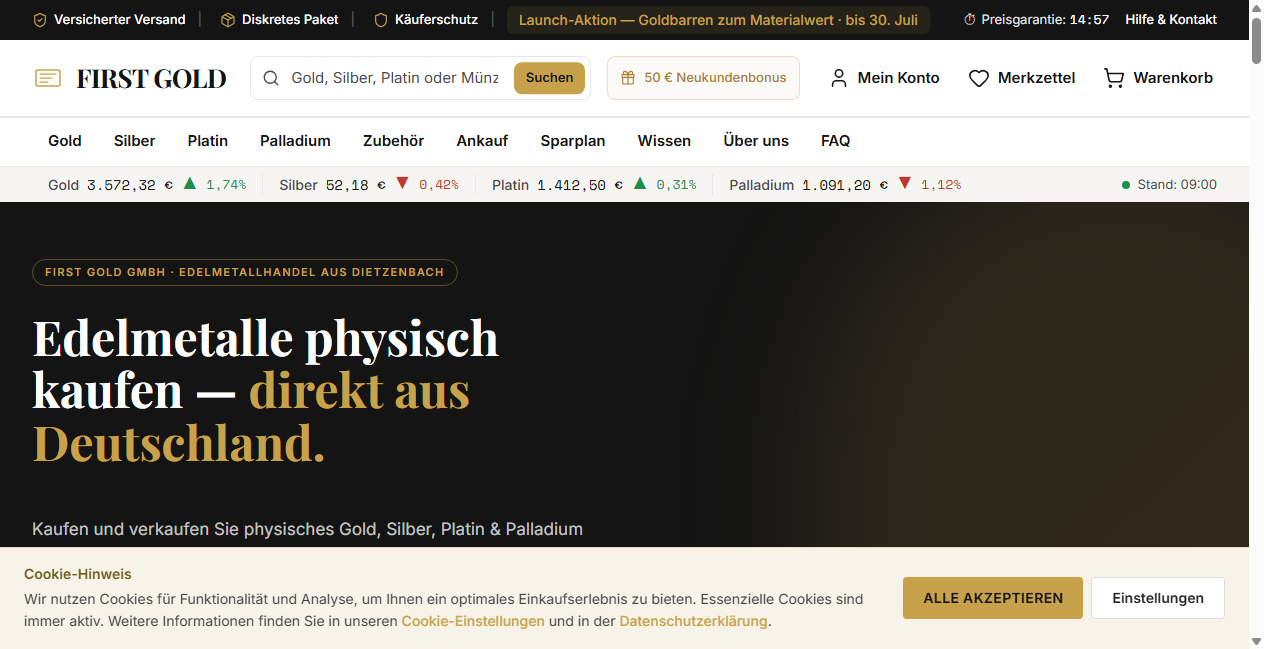Open Hilfe & Kontakt

1171,20
